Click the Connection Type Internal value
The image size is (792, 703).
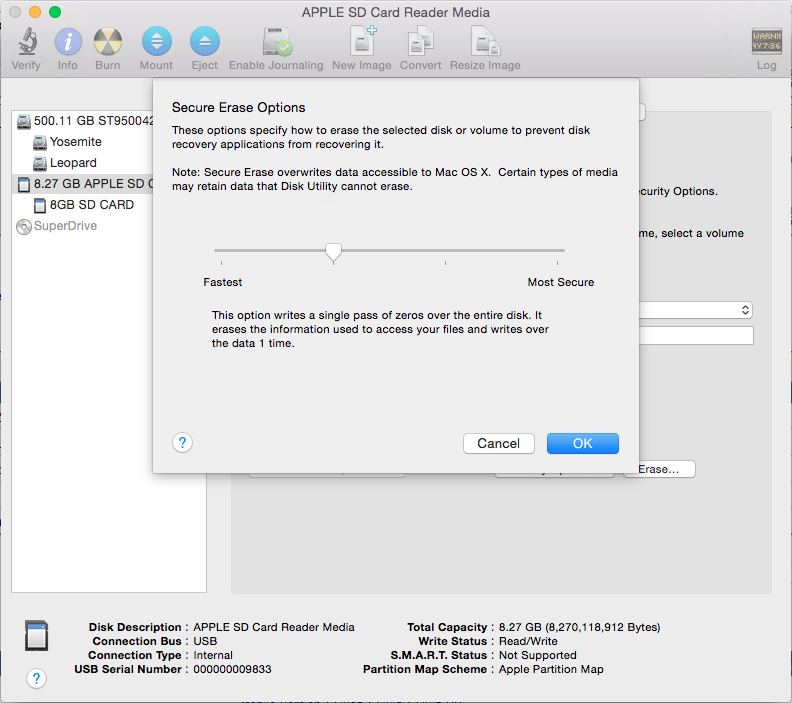(213, 656)
